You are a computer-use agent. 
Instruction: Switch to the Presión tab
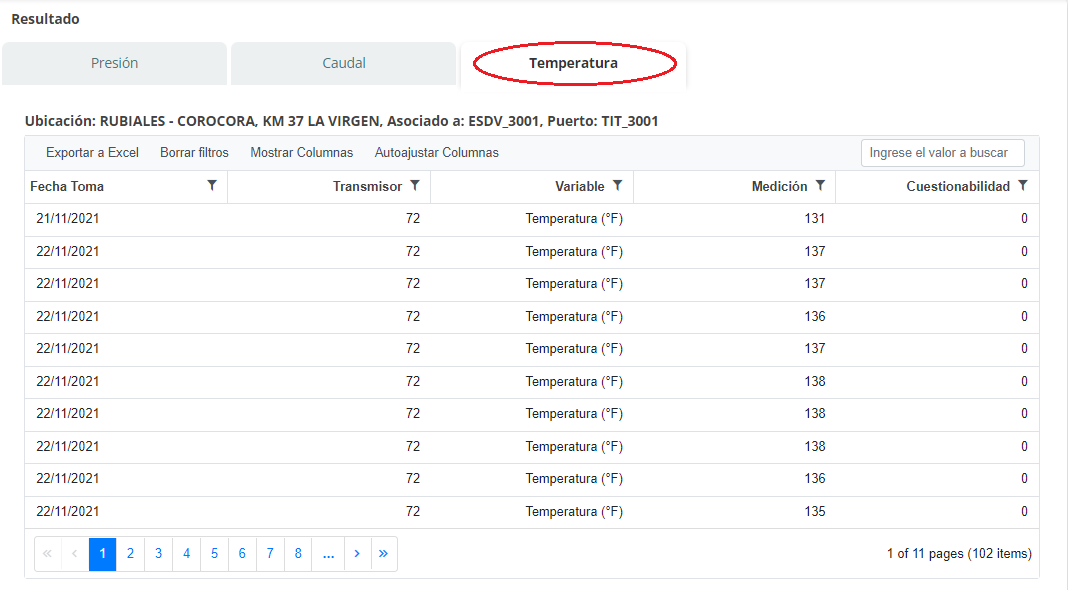[x=114, y=63]
